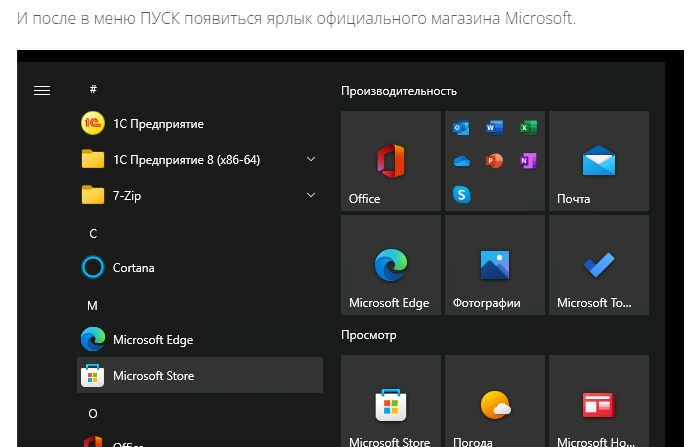Open the Фотографии tile
Viewport: 692px width, 447px height.
pyautogui.click(x=495, y=265)
